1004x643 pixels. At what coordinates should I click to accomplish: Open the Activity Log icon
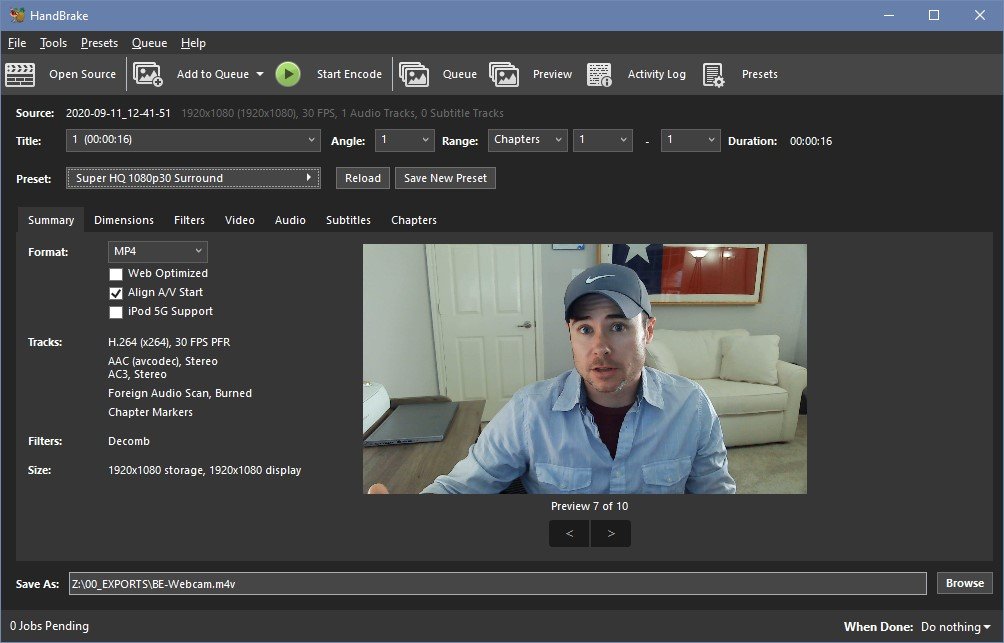coord(599,74)
